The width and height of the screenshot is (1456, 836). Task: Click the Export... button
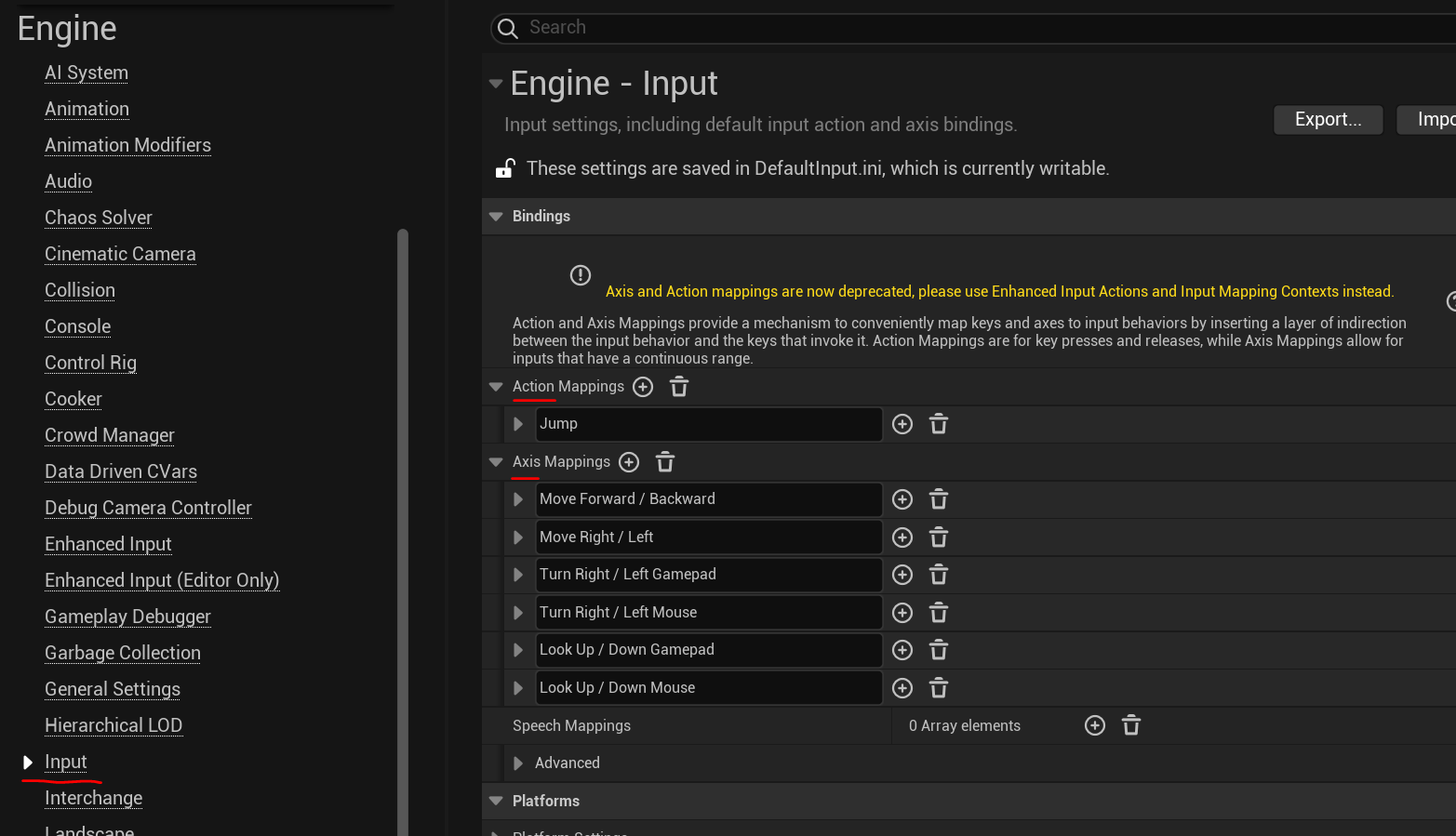(1328, 120)
